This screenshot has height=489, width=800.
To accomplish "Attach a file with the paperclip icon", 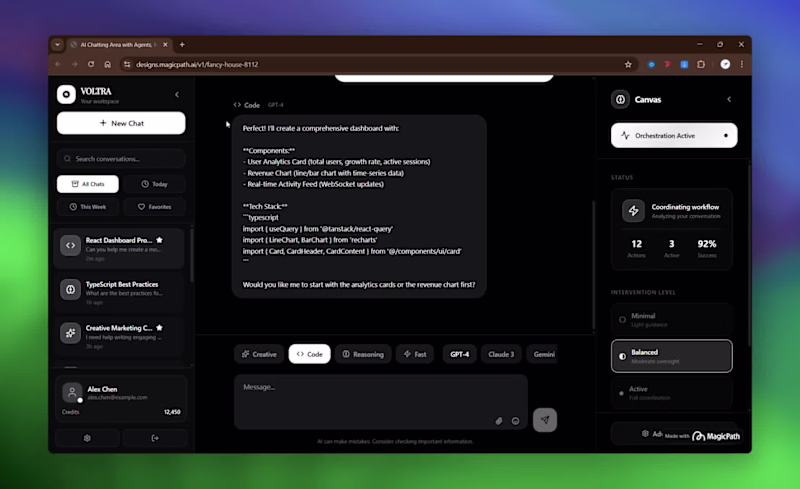I will tap(499, 421).
